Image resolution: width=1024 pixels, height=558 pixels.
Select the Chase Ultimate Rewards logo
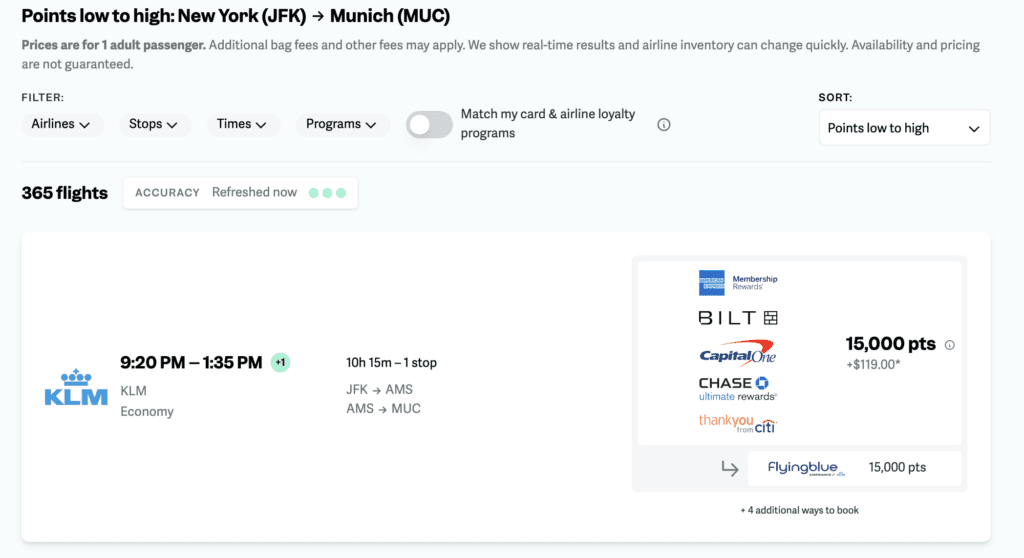738,389
